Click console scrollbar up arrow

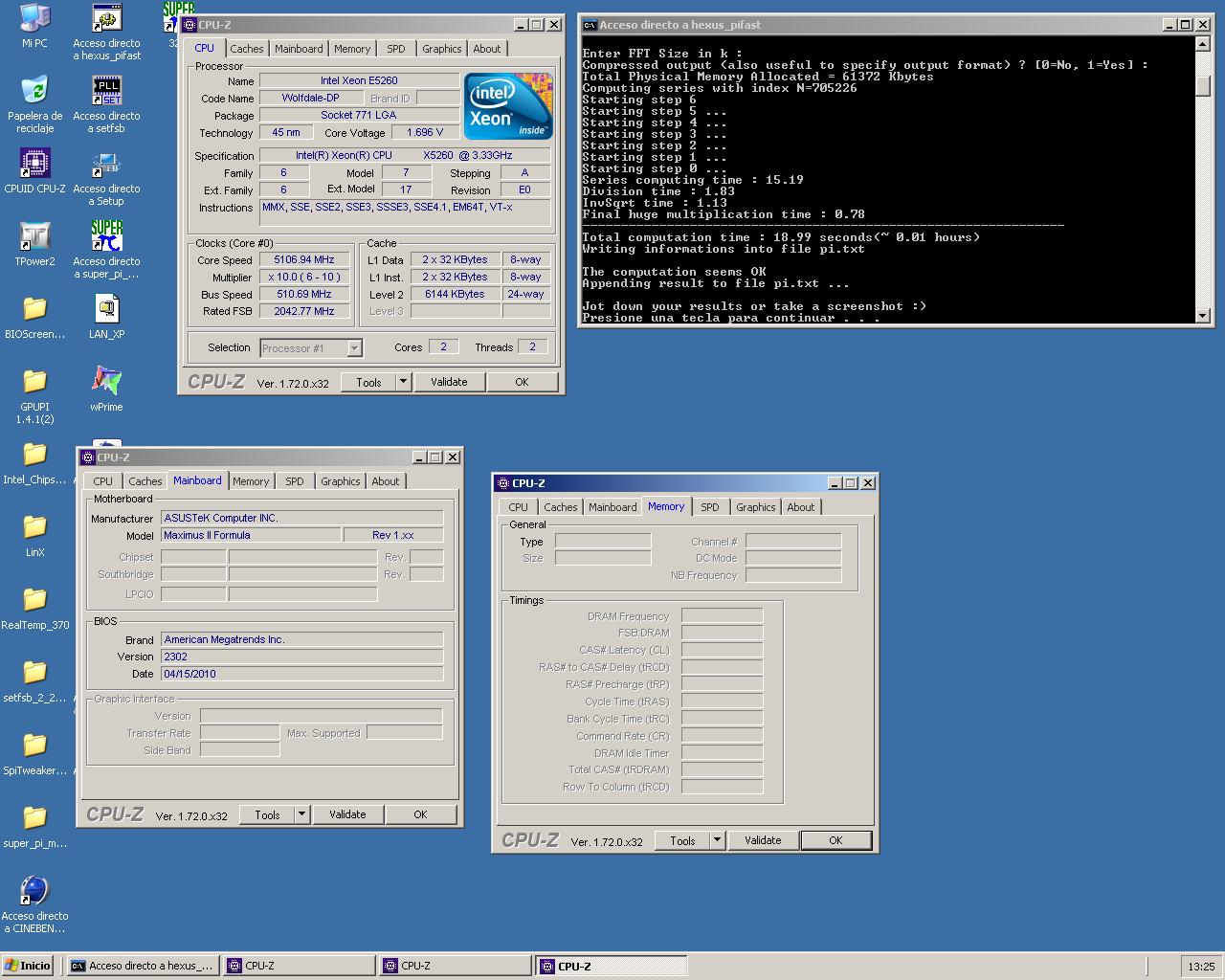[x=1203, y=44]
